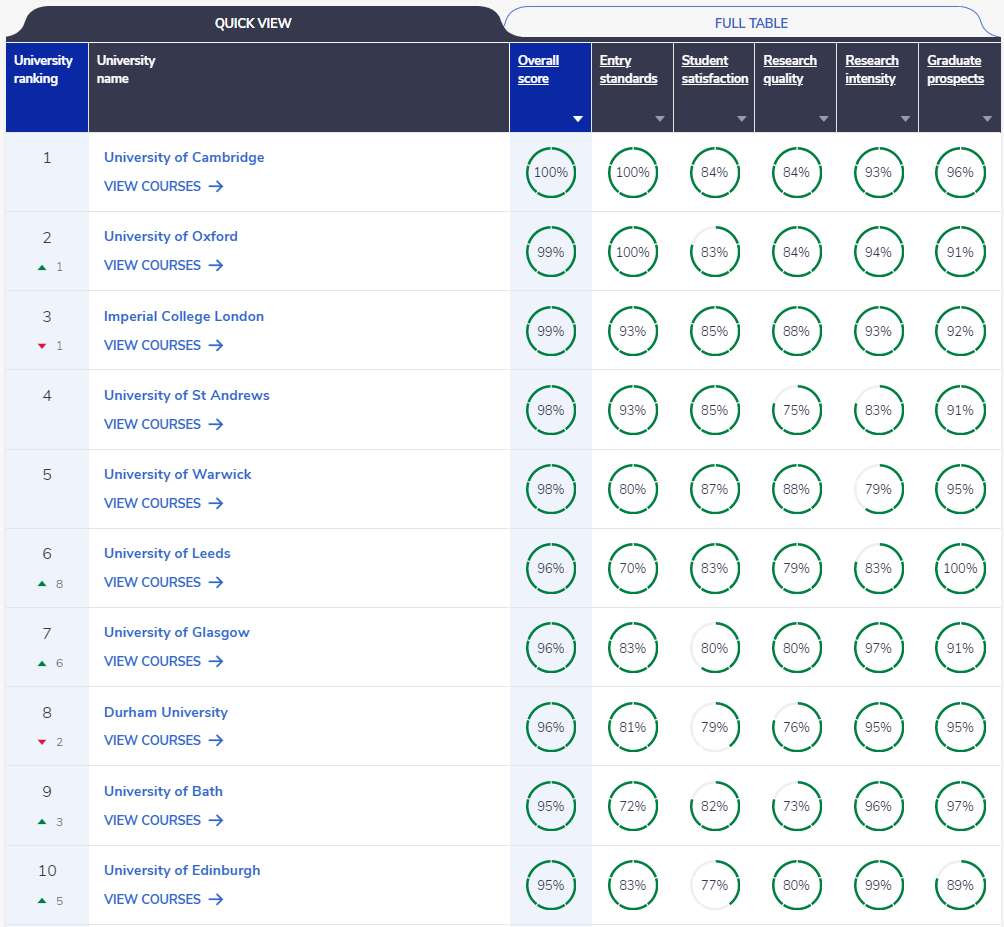Click Durham's 81% entry standards circle
The height and width of the screenshot is (927, 1004).
[x=633, y=727]
